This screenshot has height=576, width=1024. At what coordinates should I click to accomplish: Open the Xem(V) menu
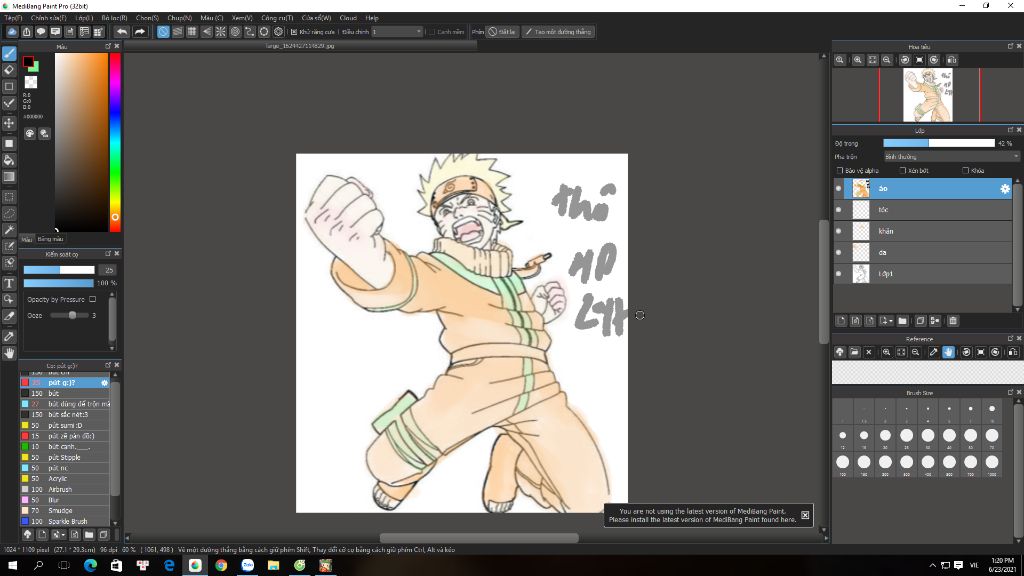pos(242,18)
